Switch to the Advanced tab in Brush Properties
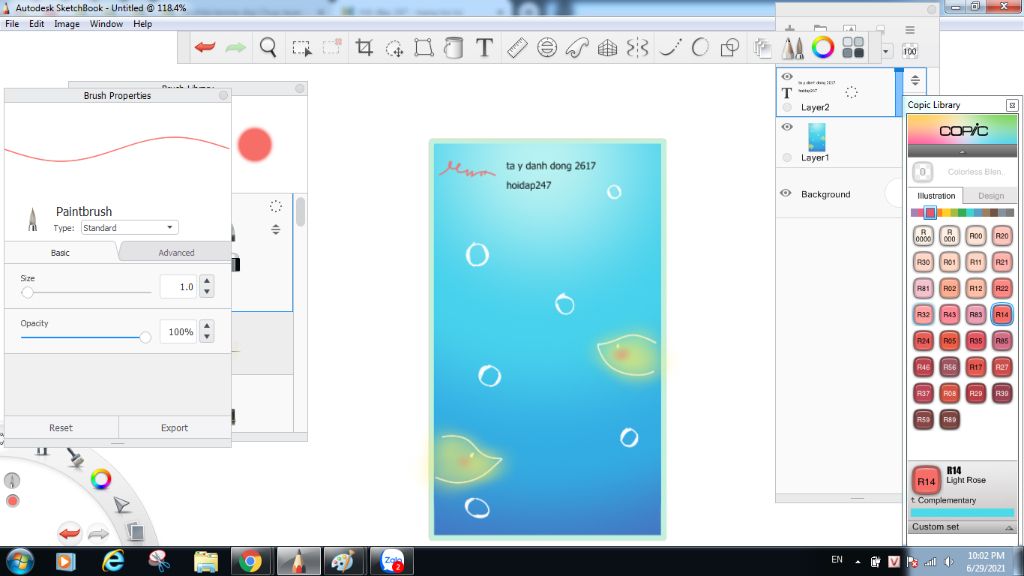 click(176, 253)
